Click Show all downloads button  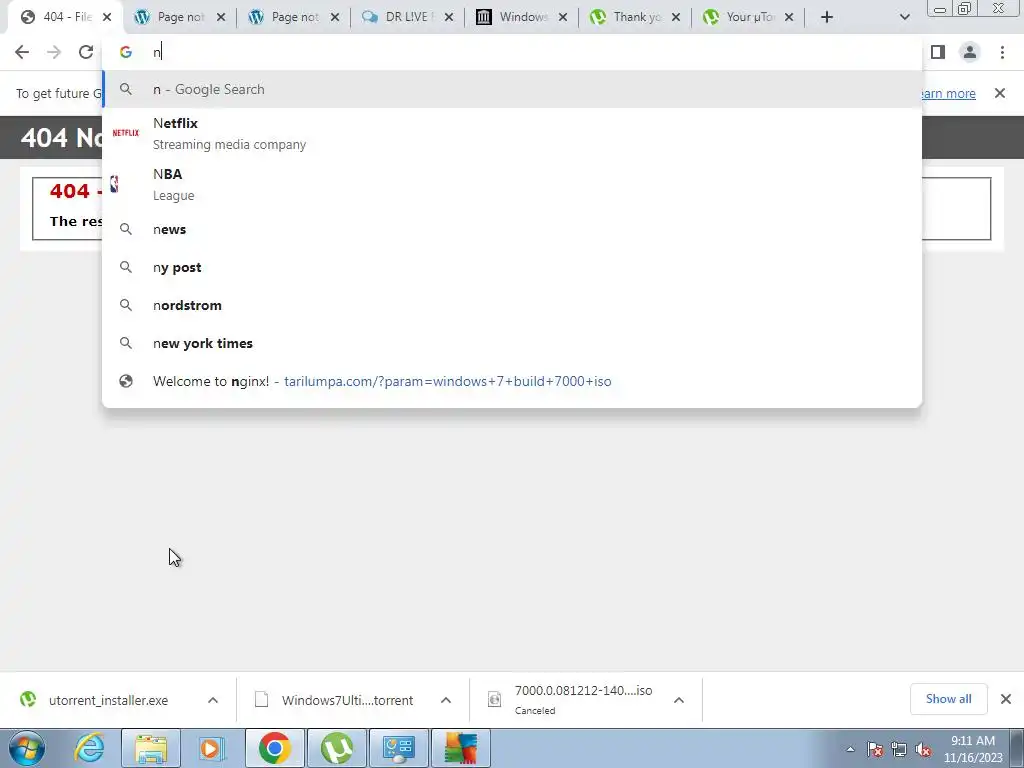[x=948, y=699]
